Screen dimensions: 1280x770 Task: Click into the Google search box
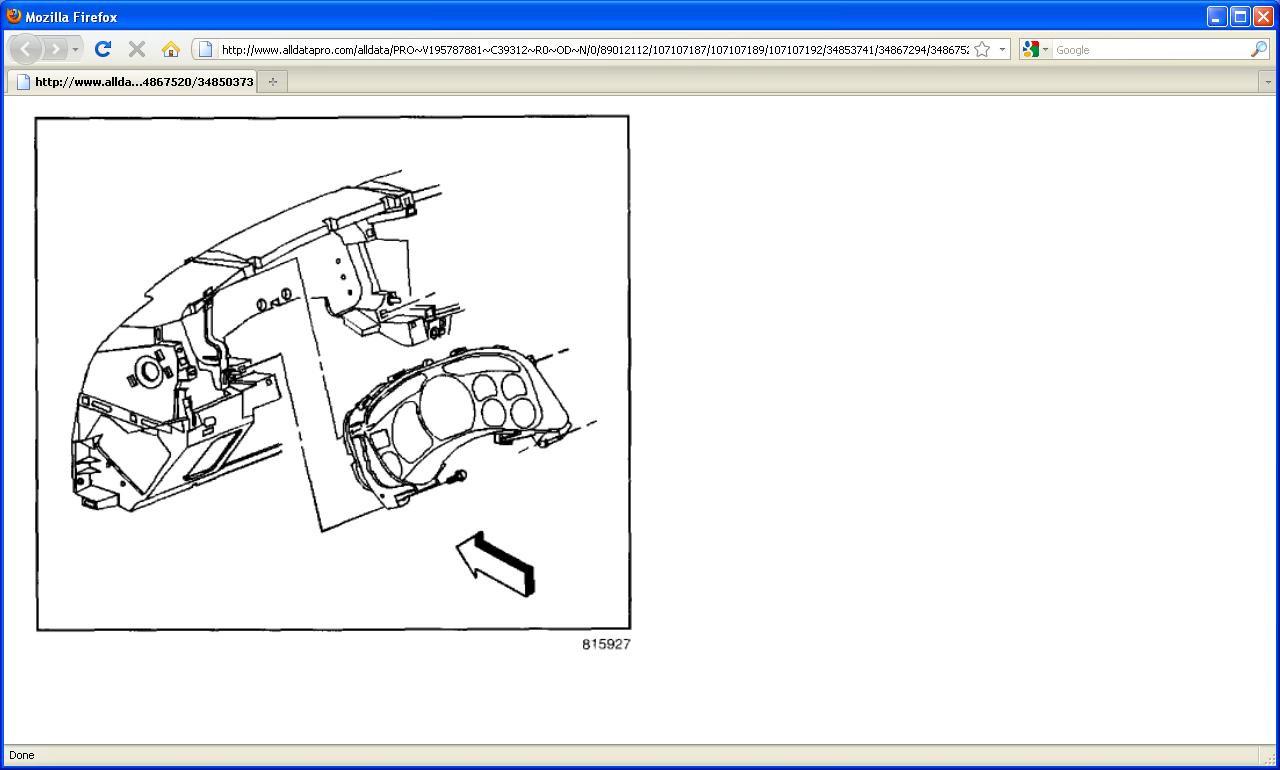pos(1150,49)
